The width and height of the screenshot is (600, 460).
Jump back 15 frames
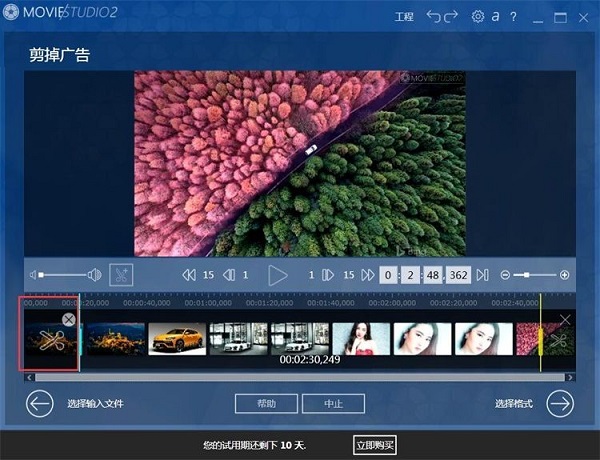point(189,275)
